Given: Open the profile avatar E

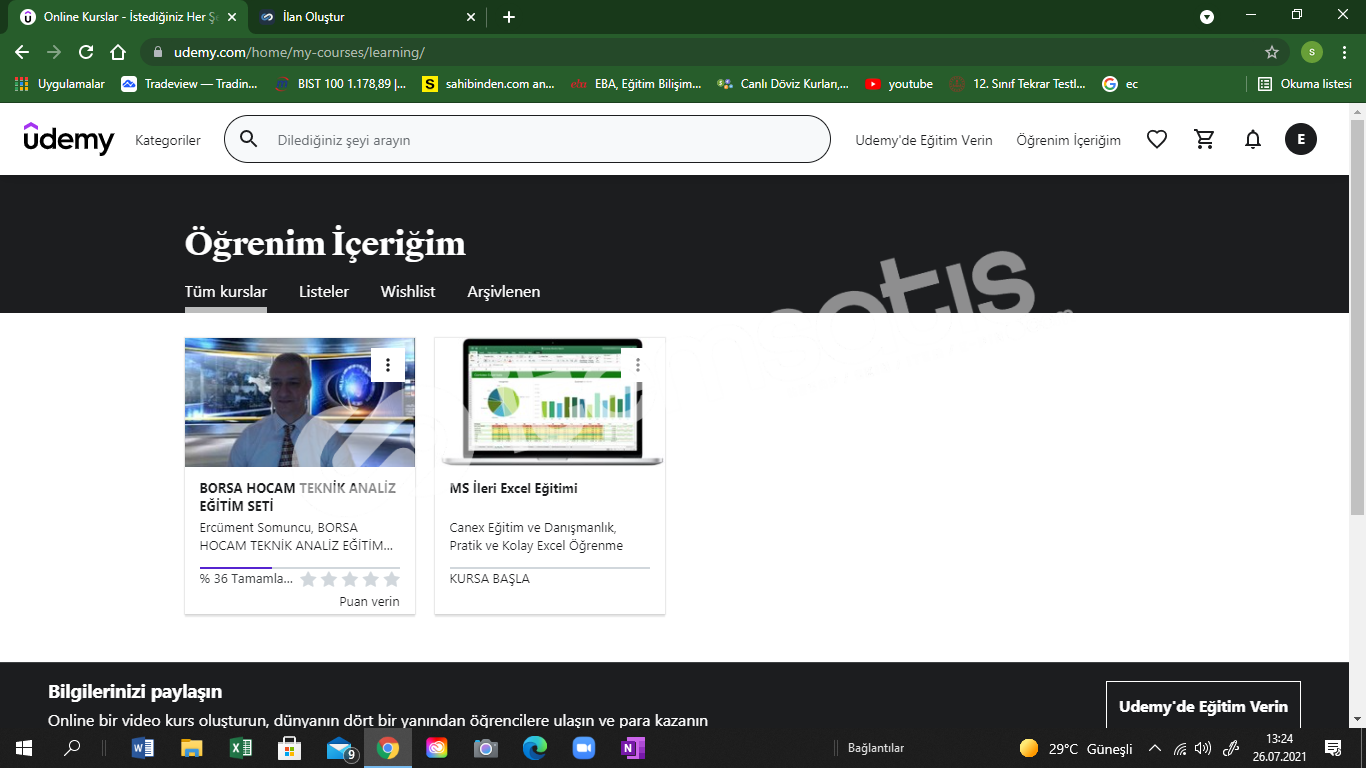Looking at the screenshot, I should coord(1301,140).
